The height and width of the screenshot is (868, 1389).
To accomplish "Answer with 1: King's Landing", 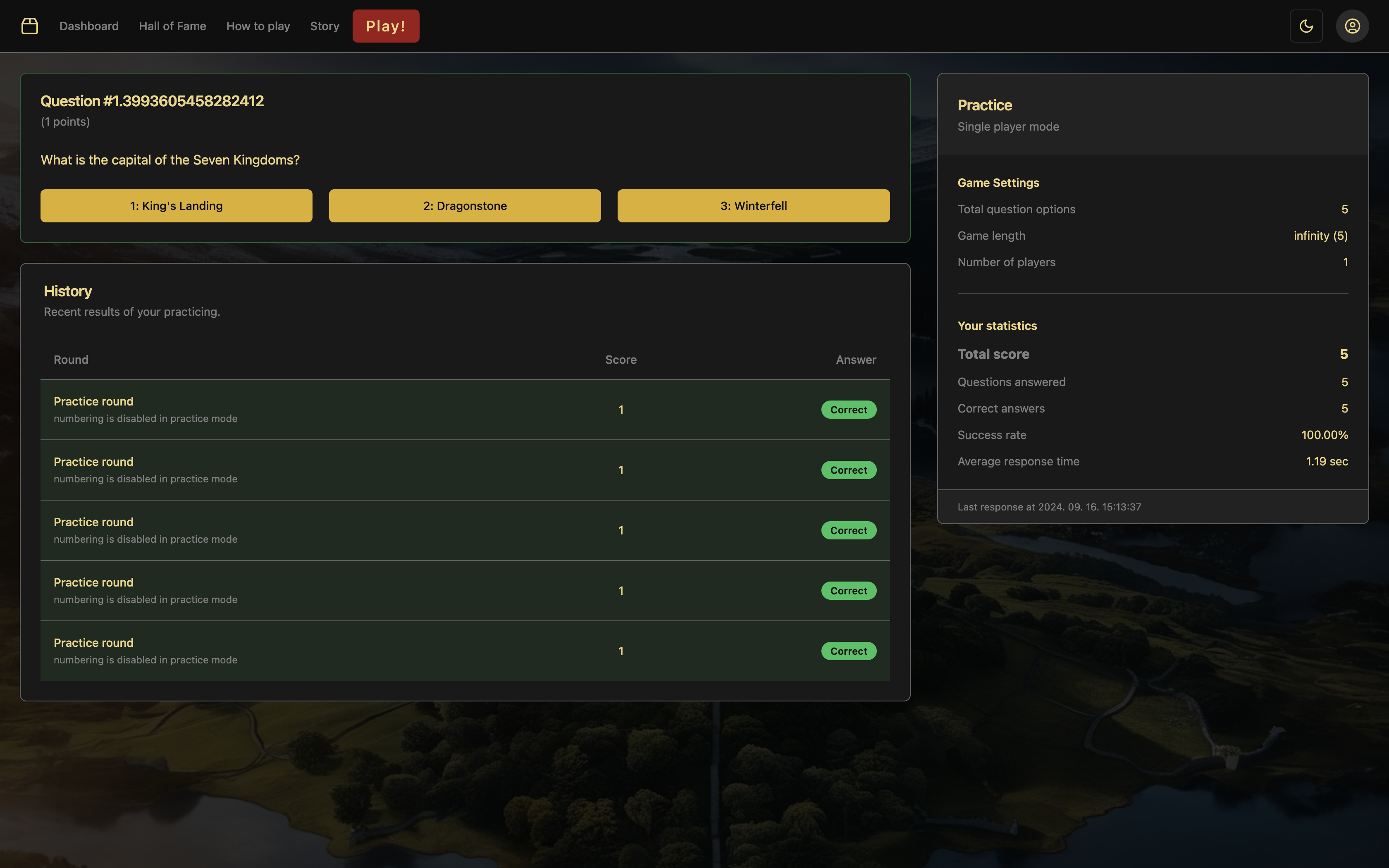I will click(176, 205).
